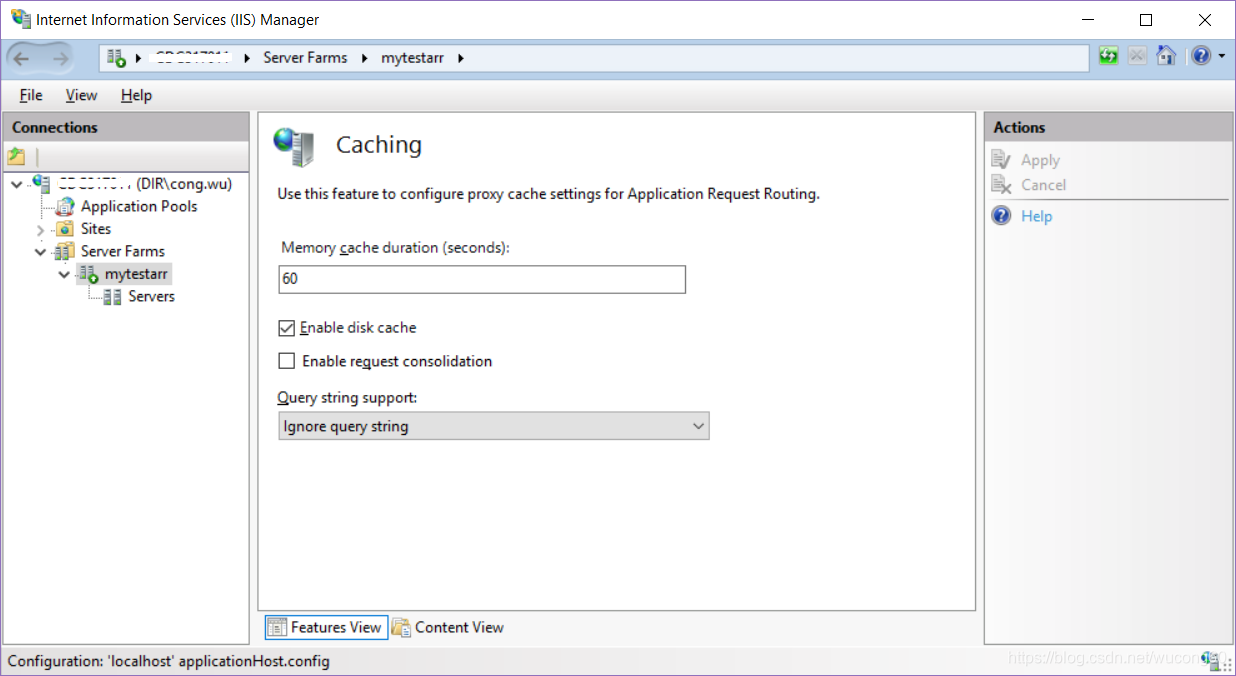Click the configuration status bar text
Viewport: 1236px width, 676px height.
pyautogui.click(x=169, y=661)
